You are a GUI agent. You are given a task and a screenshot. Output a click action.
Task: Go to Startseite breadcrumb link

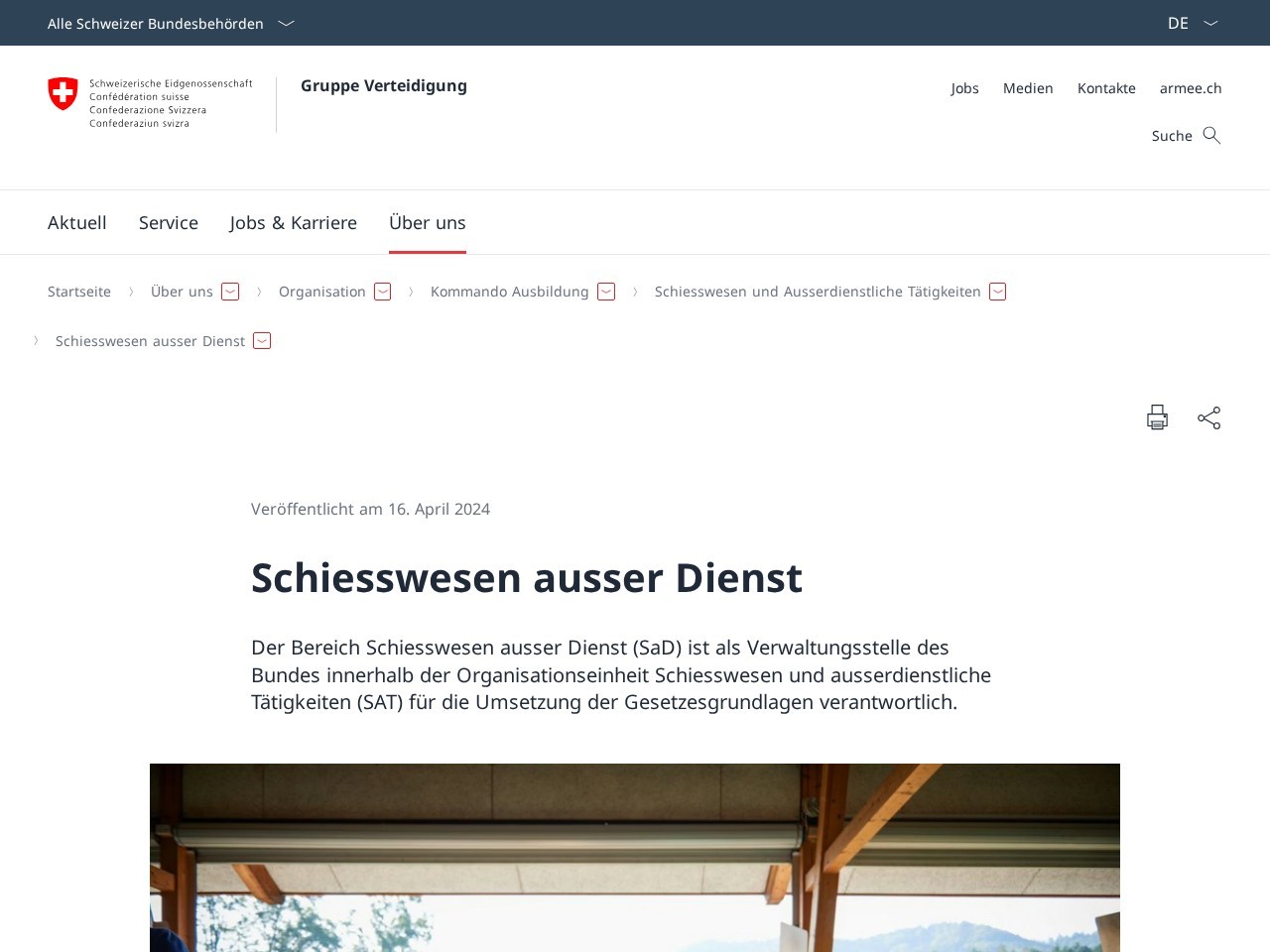(79, 292)
